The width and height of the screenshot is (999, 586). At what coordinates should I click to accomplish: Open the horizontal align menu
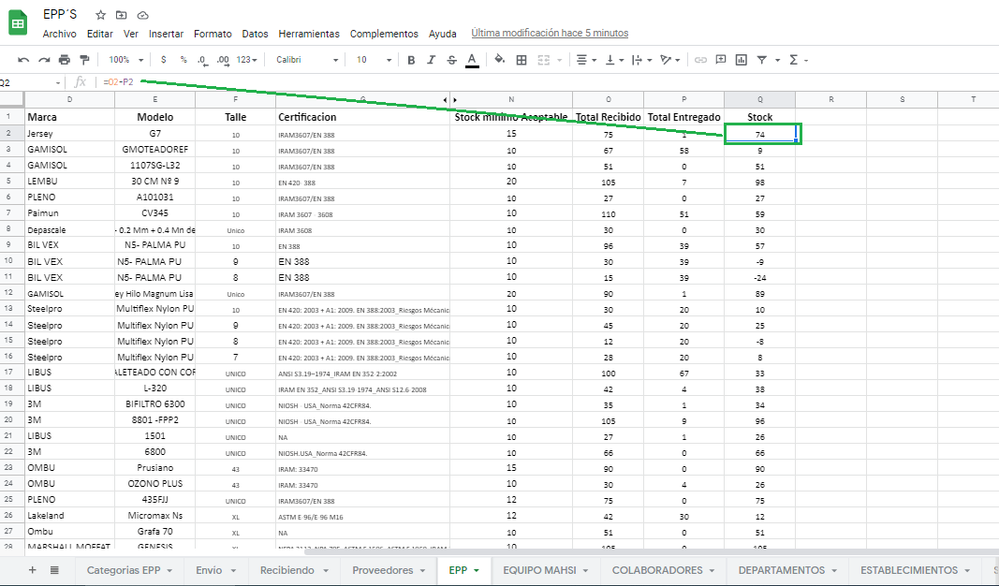(x=586, y=60)
